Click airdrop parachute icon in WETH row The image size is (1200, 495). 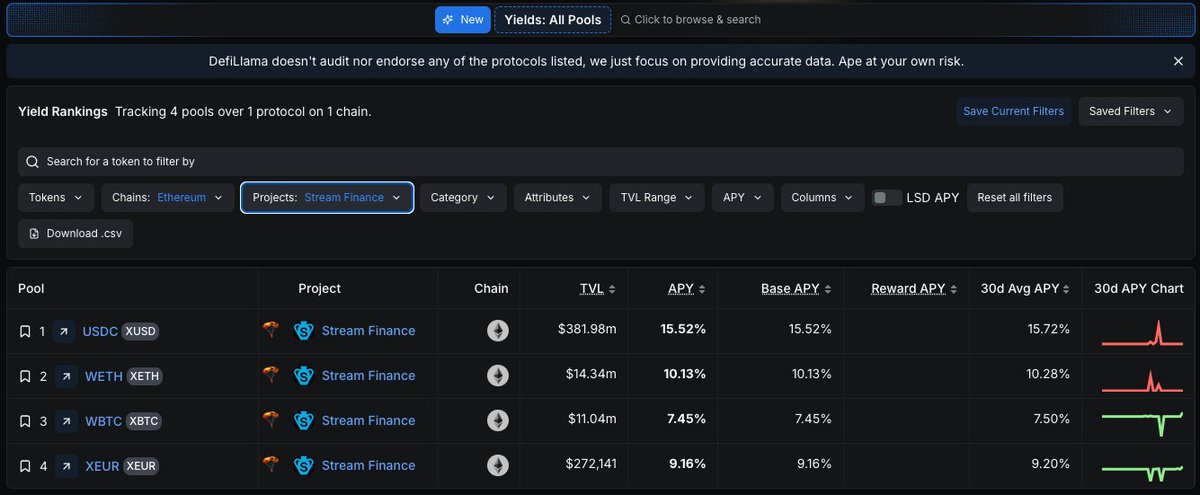(x=270, y=375)
